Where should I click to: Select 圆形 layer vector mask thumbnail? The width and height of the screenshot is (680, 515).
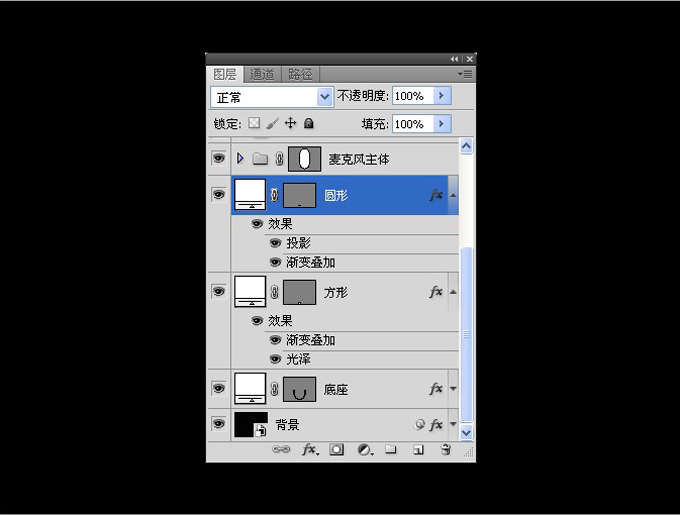[x=299, y=196]
